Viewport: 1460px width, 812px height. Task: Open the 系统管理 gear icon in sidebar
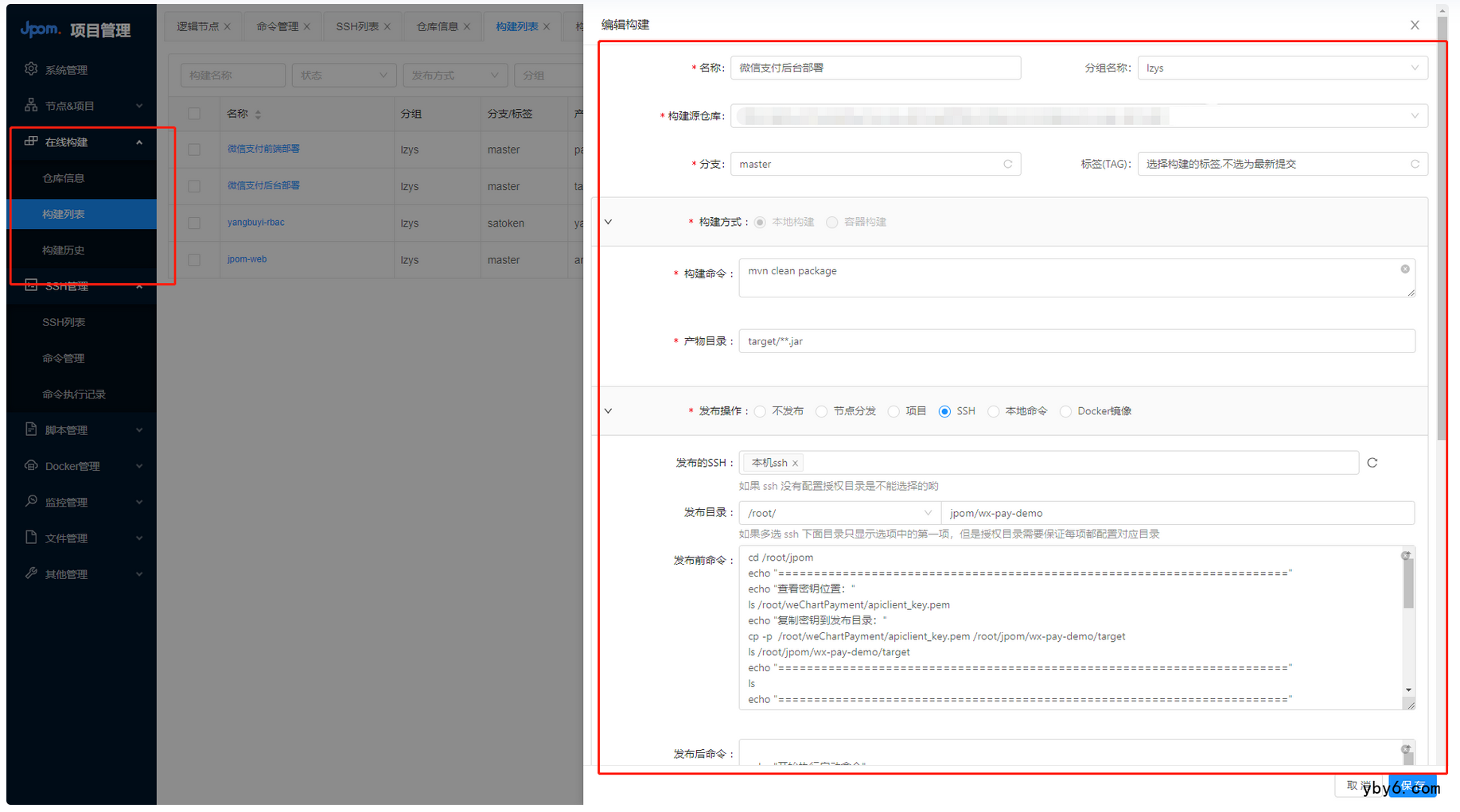[30, 69]
